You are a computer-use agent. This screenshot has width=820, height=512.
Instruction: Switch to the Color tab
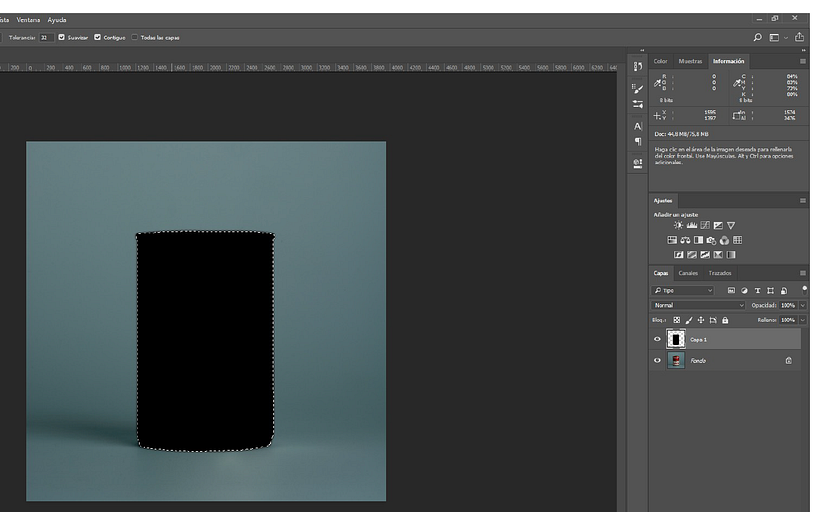[x=660, y=61]
